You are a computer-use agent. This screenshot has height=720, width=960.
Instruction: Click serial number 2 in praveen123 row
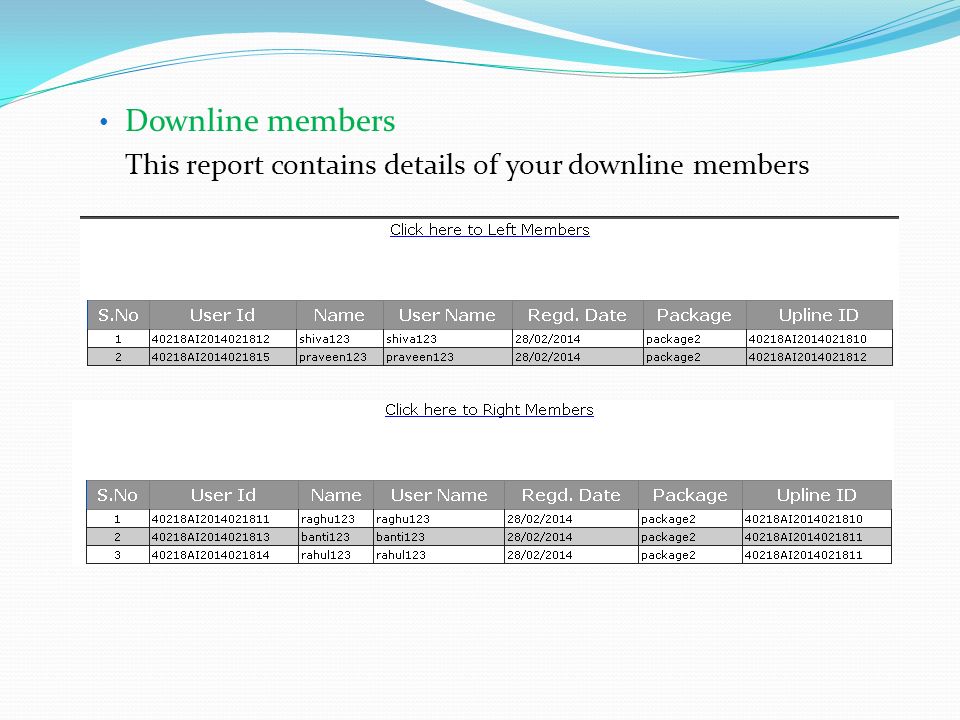coord(118,357)
